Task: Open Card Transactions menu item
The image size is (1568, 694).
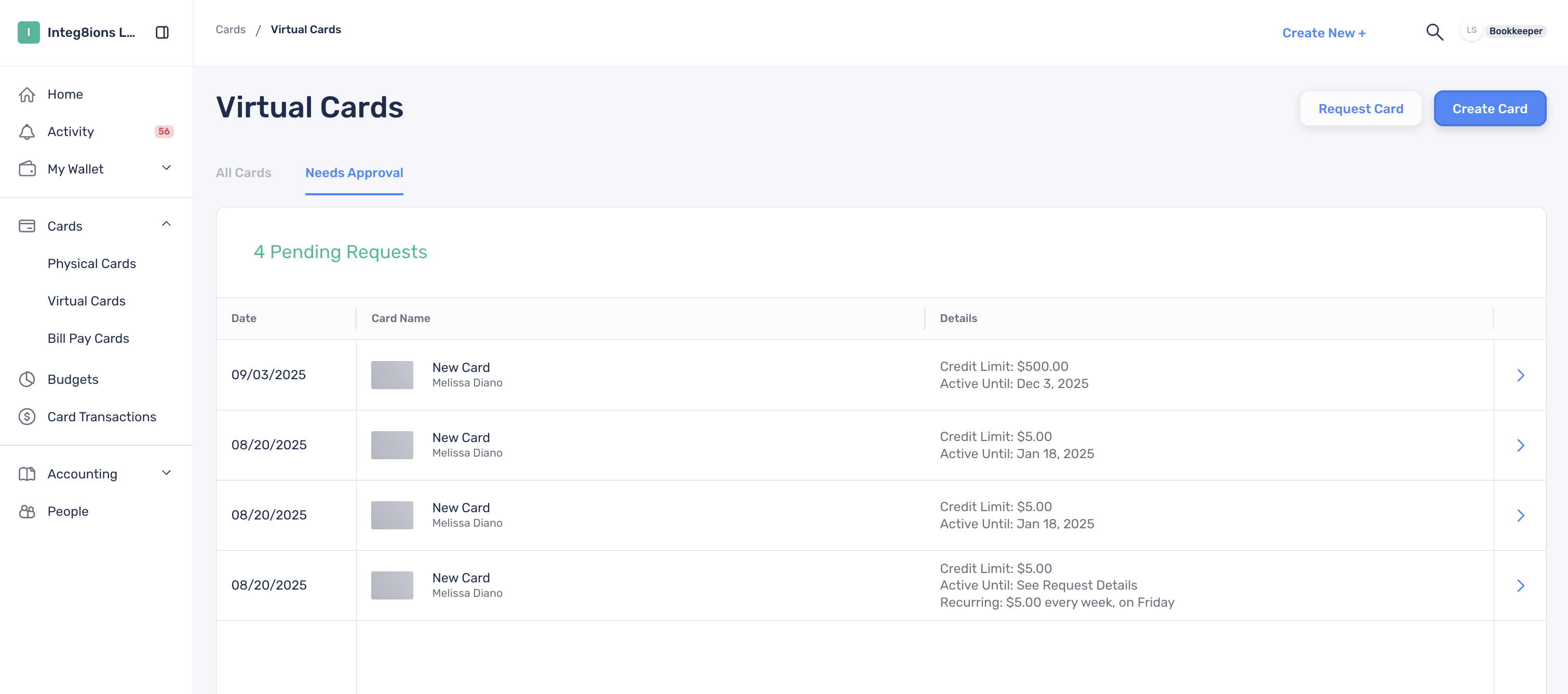Action: pyautogui.click(x=102, y=417)
